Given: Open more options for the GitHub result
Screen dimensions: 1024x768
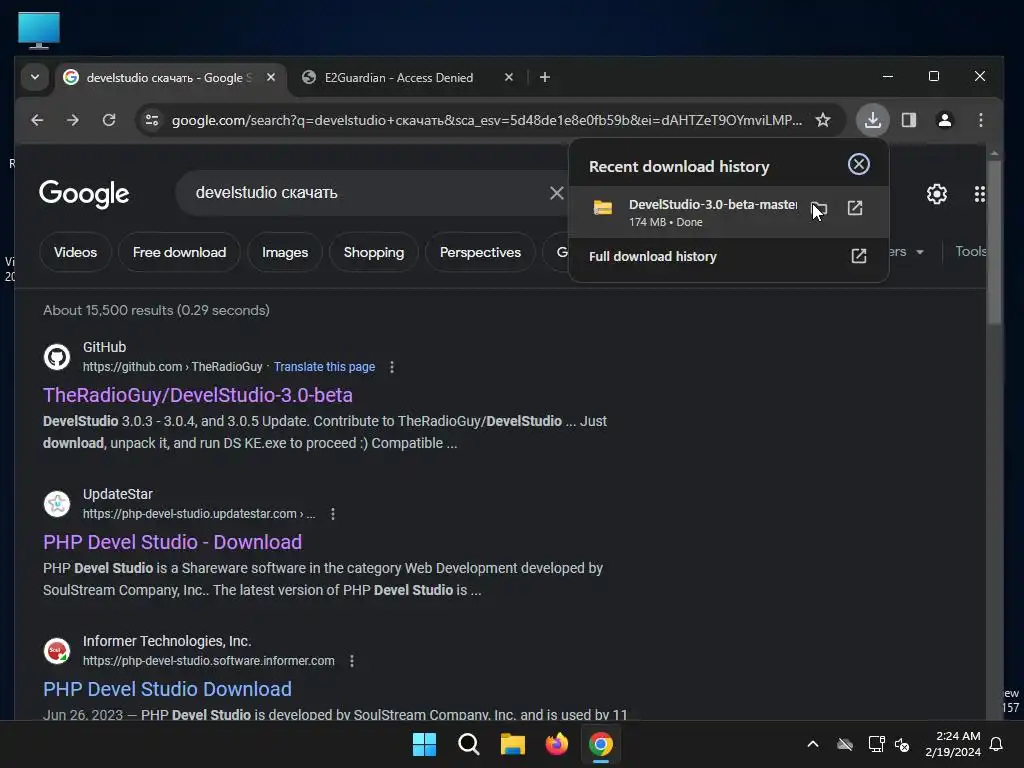Looking at the screenshot, I should tap(392, 367).
